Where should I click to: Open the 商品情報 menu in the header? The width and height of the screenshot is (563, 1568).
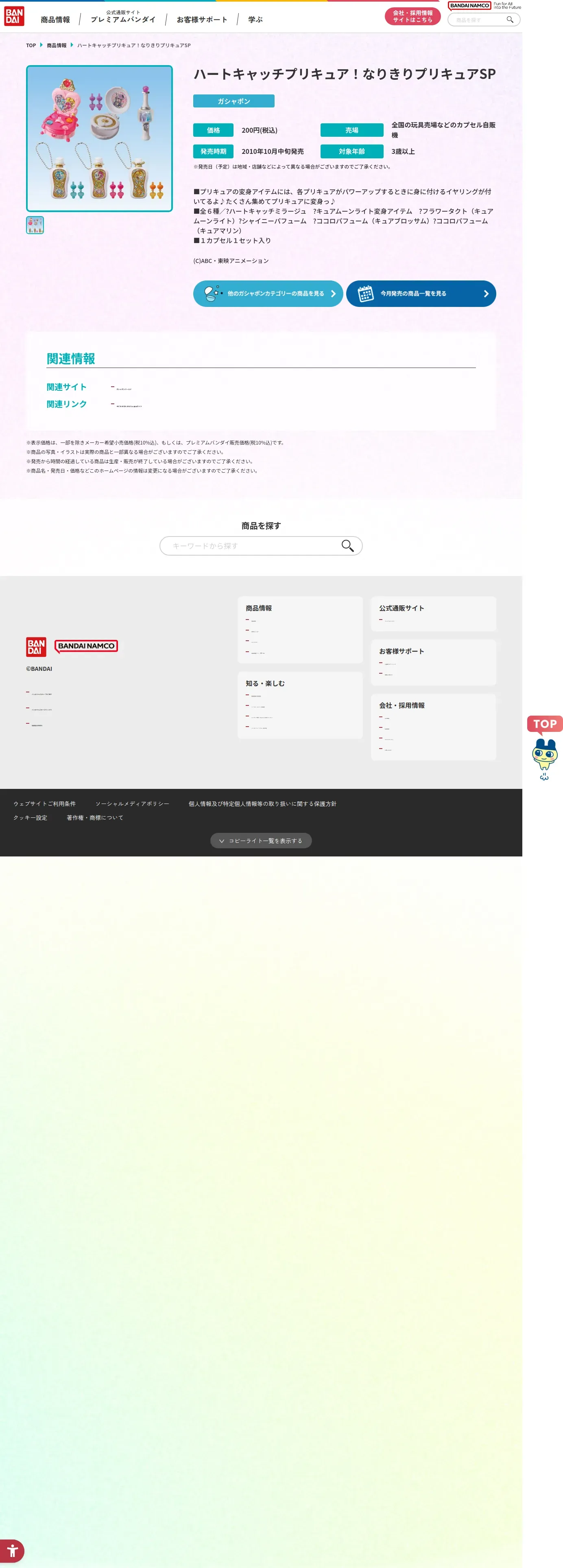point(55,20)
